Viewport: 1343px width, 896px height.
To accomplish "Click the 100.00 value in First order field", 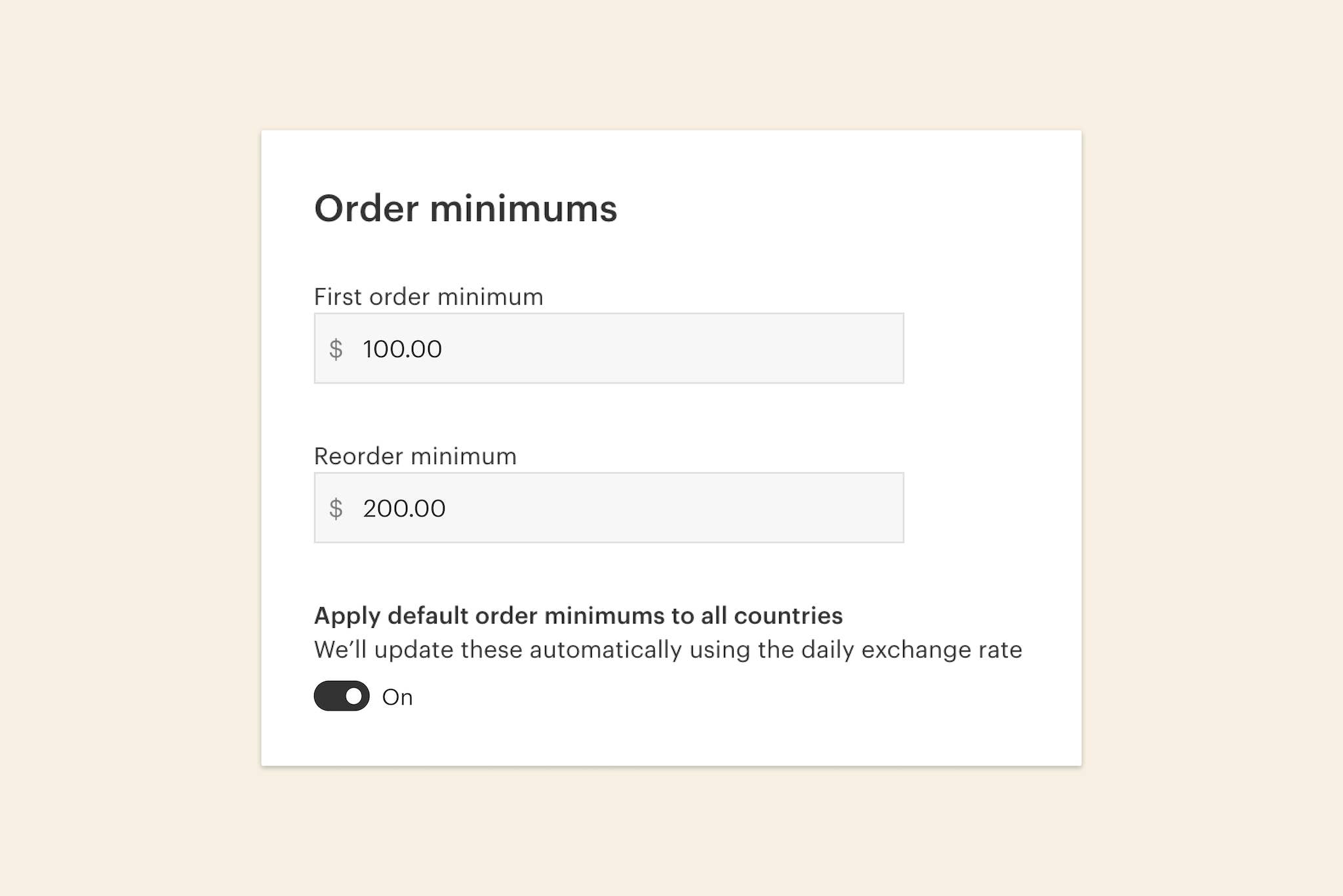I will pyautogui.click(x=403, y=349).
